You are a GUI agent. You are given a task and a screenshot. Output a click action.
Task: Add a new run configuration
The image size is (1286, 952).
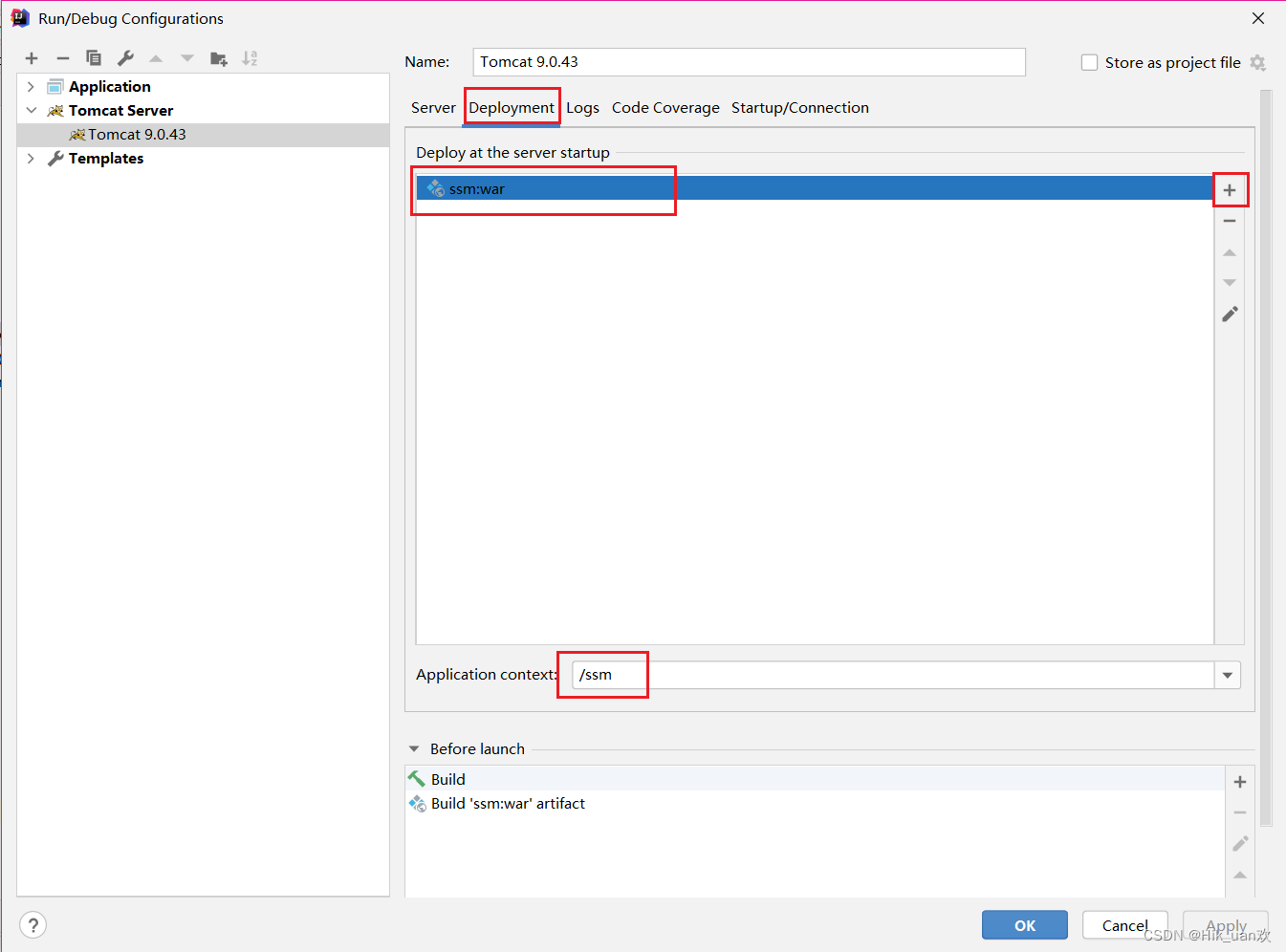tap(32, 58)
